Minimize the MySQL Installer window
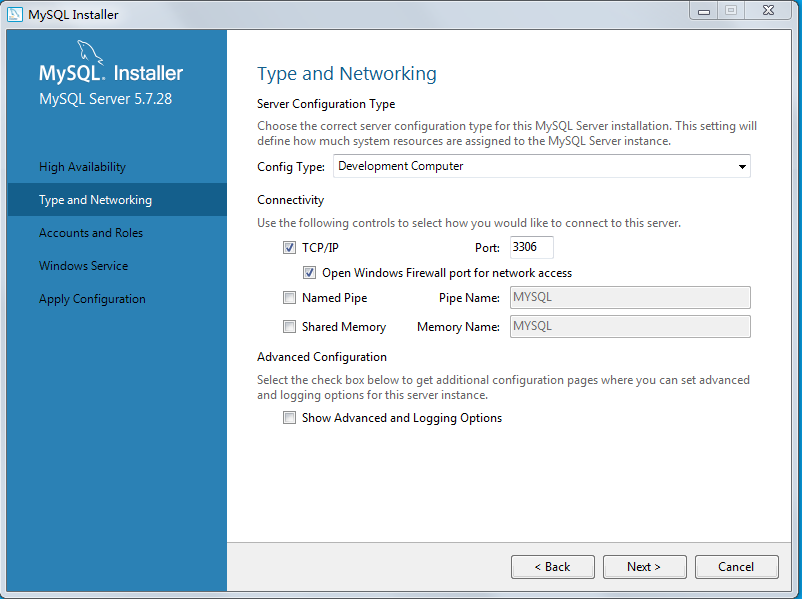Image resolution: width=802 pixels, height=599 pixels. coord(704,11)
